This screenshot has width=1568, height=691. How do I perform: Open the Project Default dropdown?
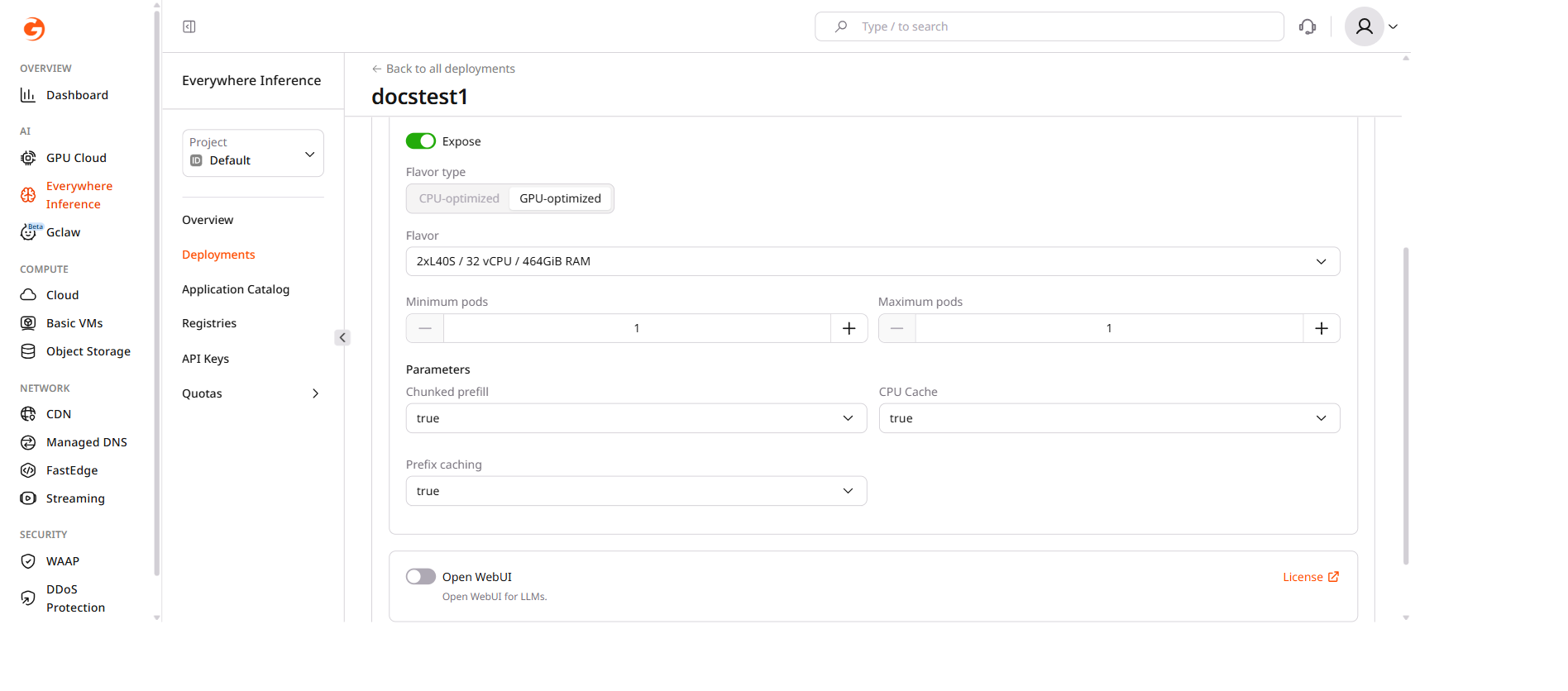click(x=253, y=153)
